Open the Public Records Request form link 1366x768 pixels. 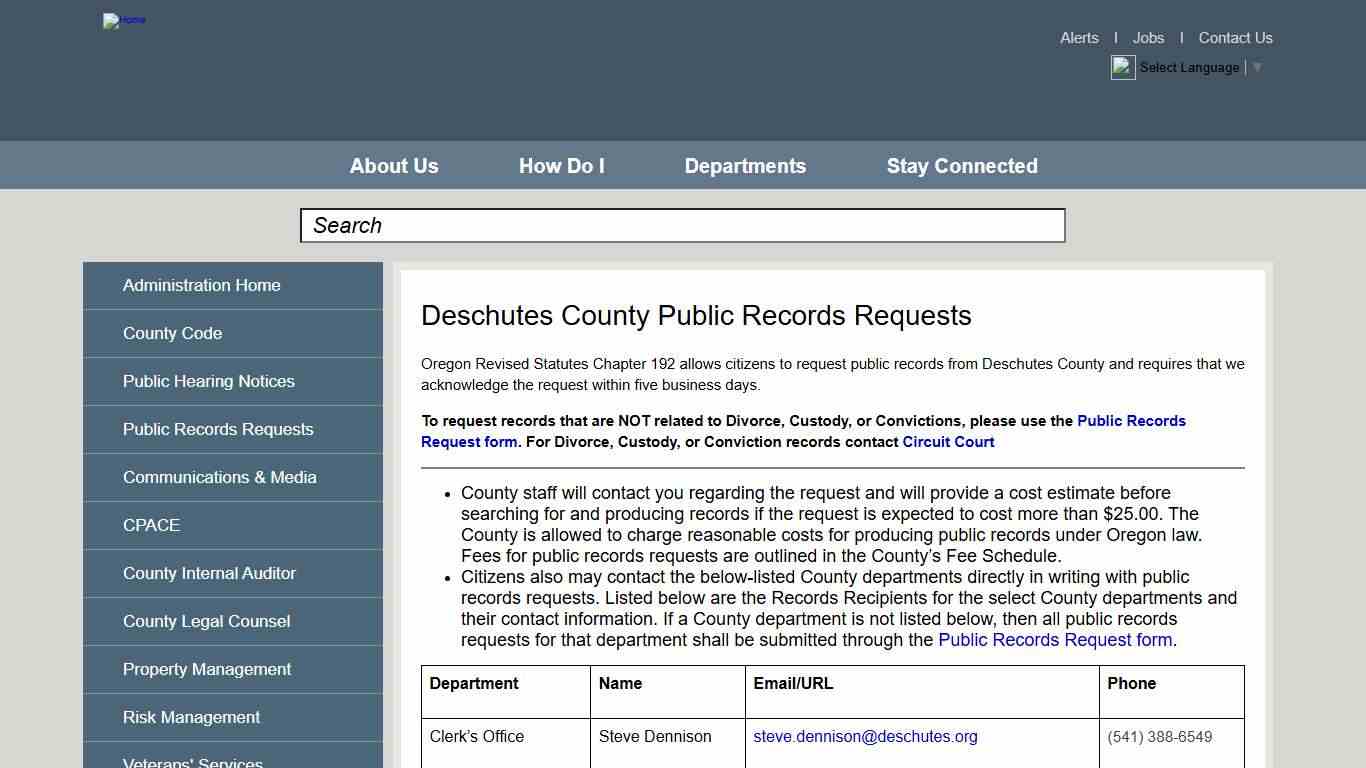[1131, 421]
